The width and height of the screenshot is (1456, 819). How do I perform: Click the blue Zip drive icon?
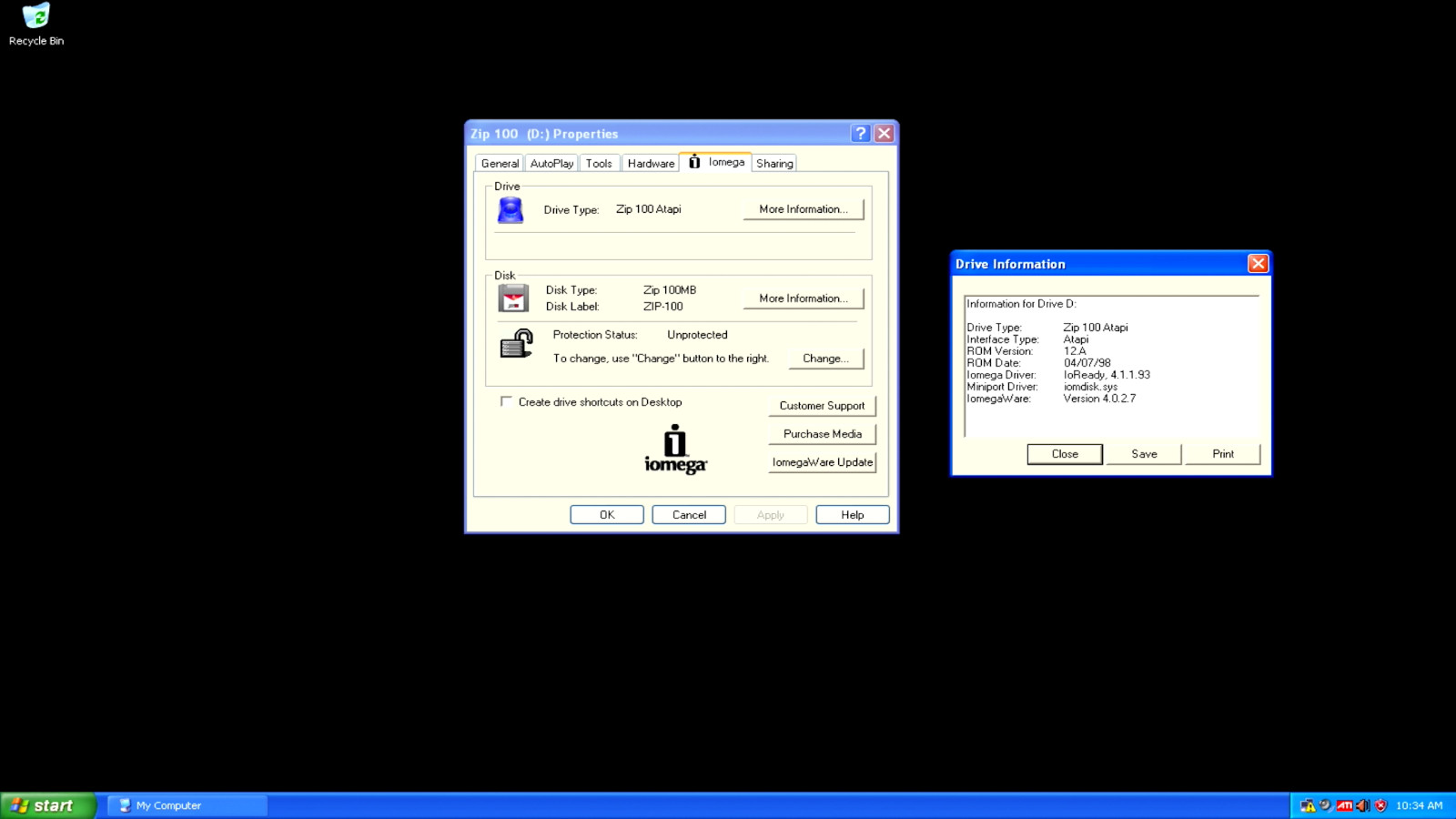pos(511,210)
